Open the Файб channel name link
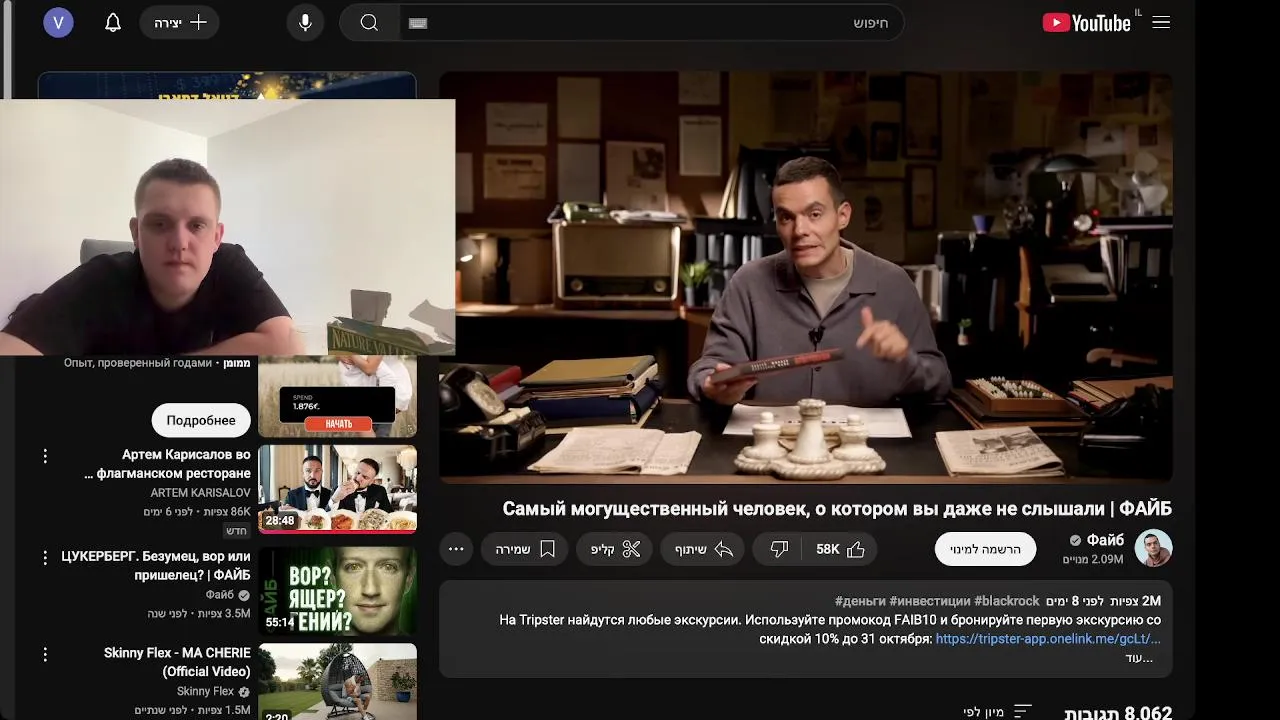 coord(1105,540)
